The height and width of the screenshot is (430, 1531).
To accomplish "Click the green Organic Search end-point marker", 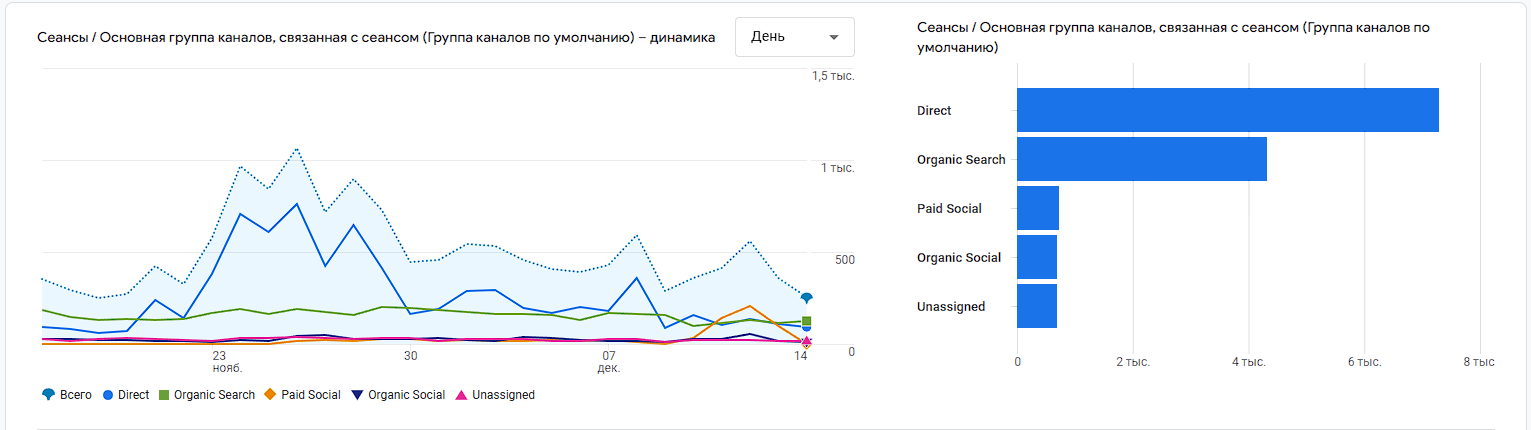I will [x=806, y=321].
